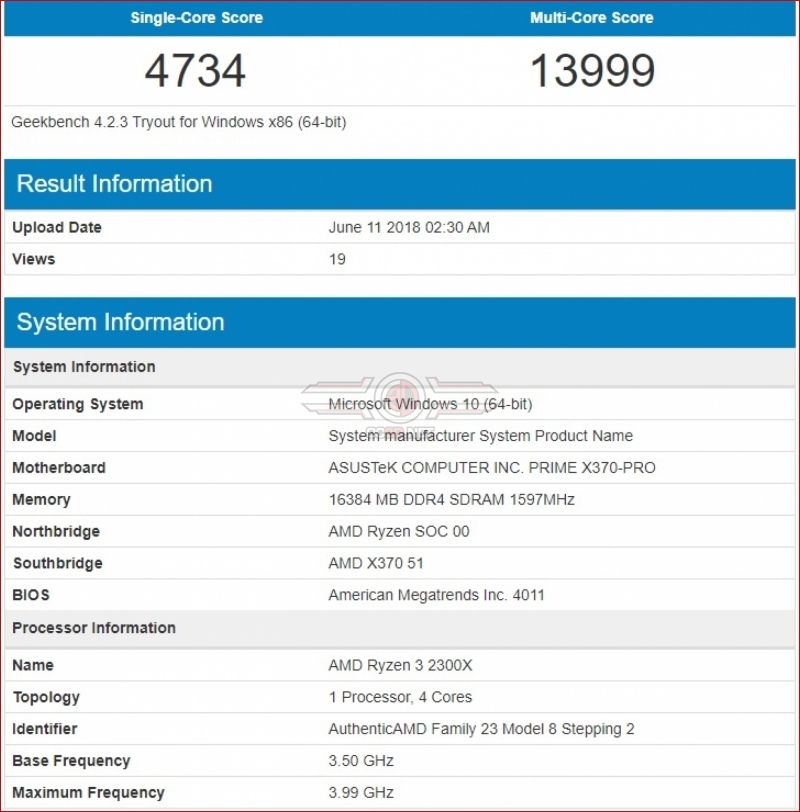Click the "Operating System" row label
The image size is (800, 812).
78,404
